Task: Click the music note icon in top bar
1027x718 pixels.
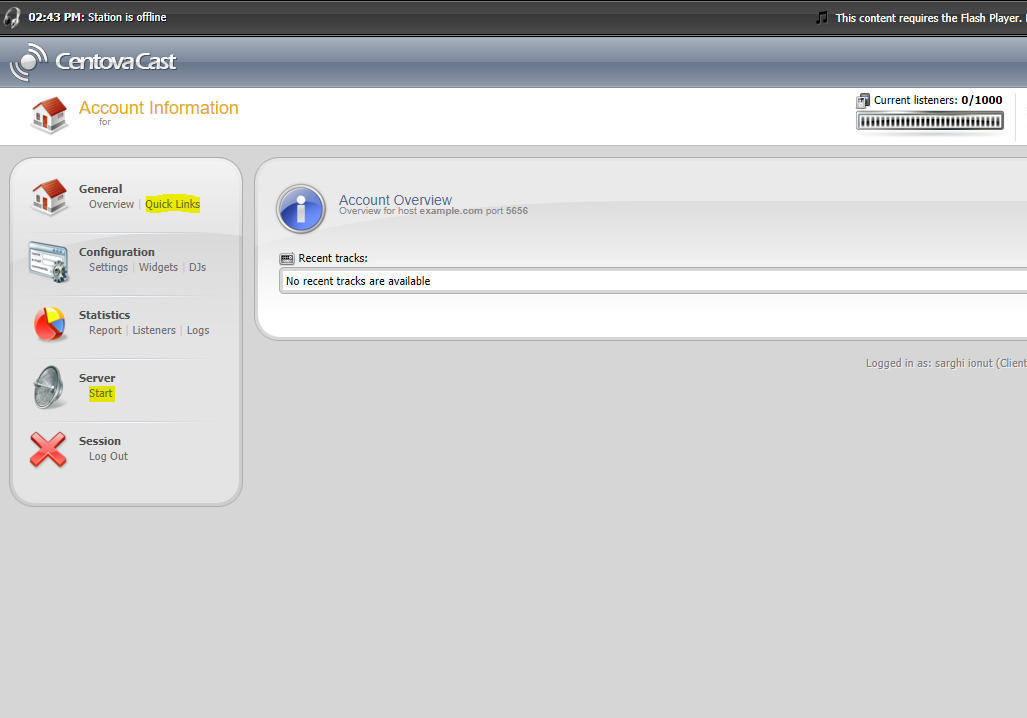Action: pyautogui.click(x=822, y=17)
